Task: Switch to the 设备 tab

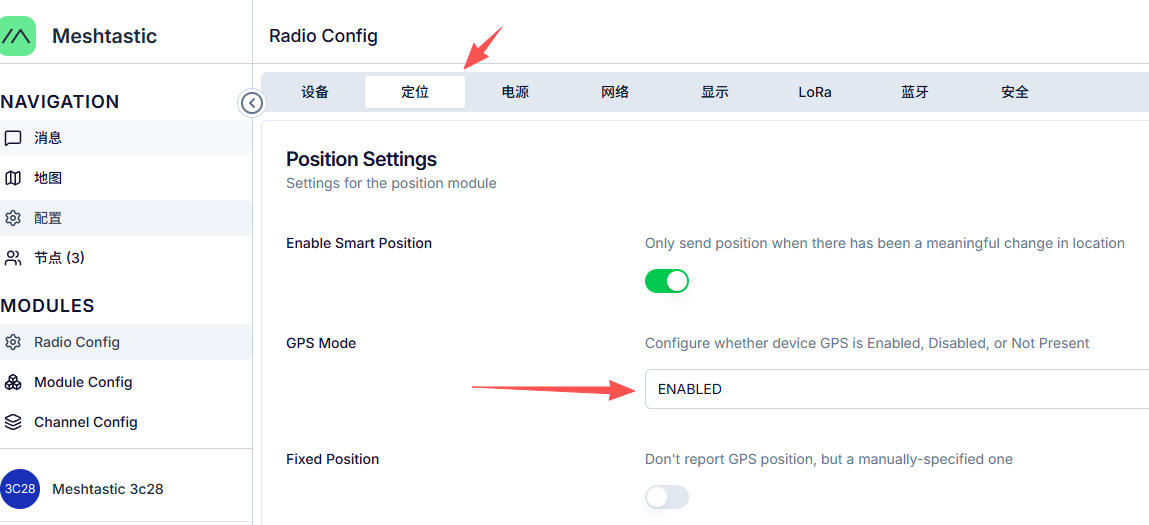Action: [315, 92]
